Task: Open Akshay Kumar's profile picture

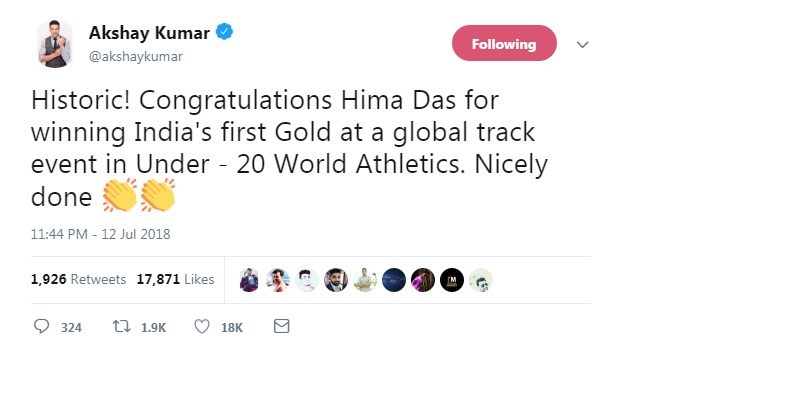Action: tap(56, 44)
